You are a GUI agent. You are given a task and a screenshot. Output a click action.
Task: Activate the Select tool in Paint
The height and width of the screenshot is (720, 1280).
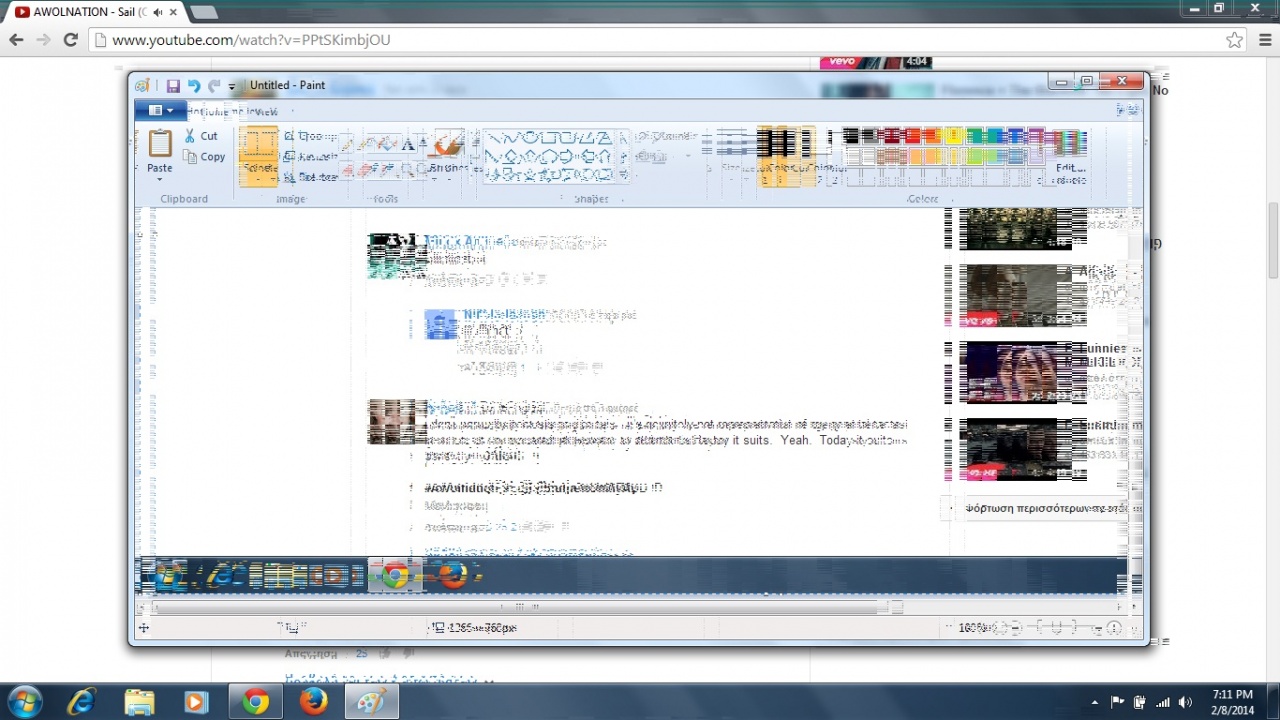[x=259, y=156]
